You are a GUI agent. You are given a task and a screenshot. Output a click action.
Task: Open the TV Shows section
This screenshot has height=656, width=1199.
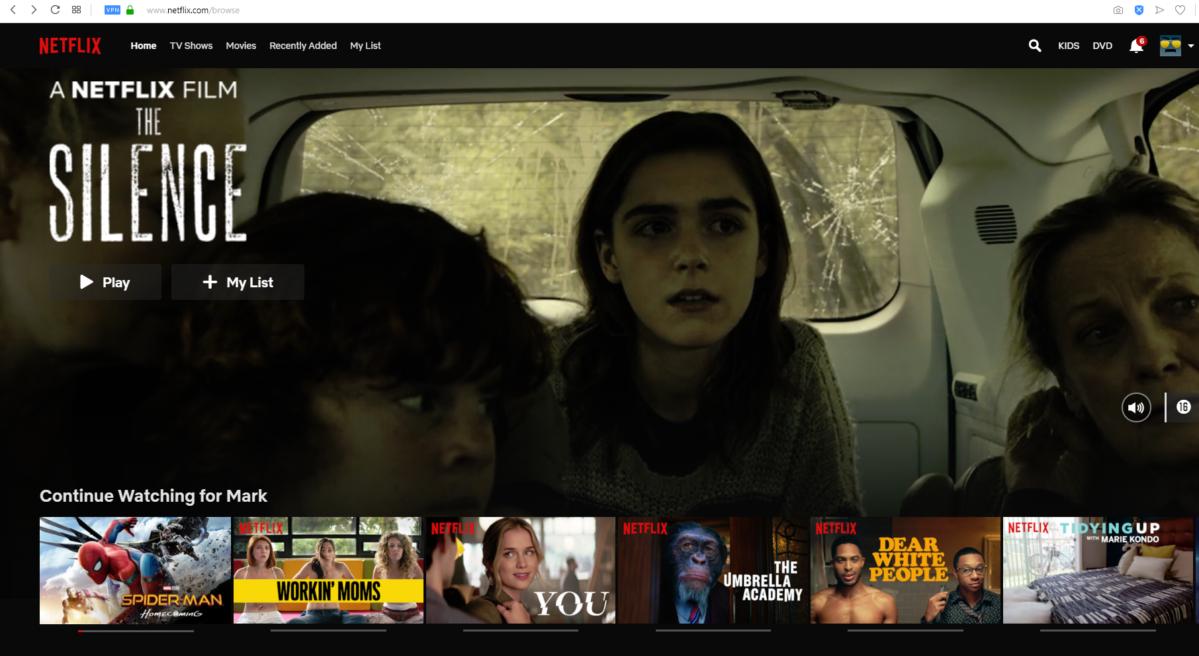coord(191,46)
